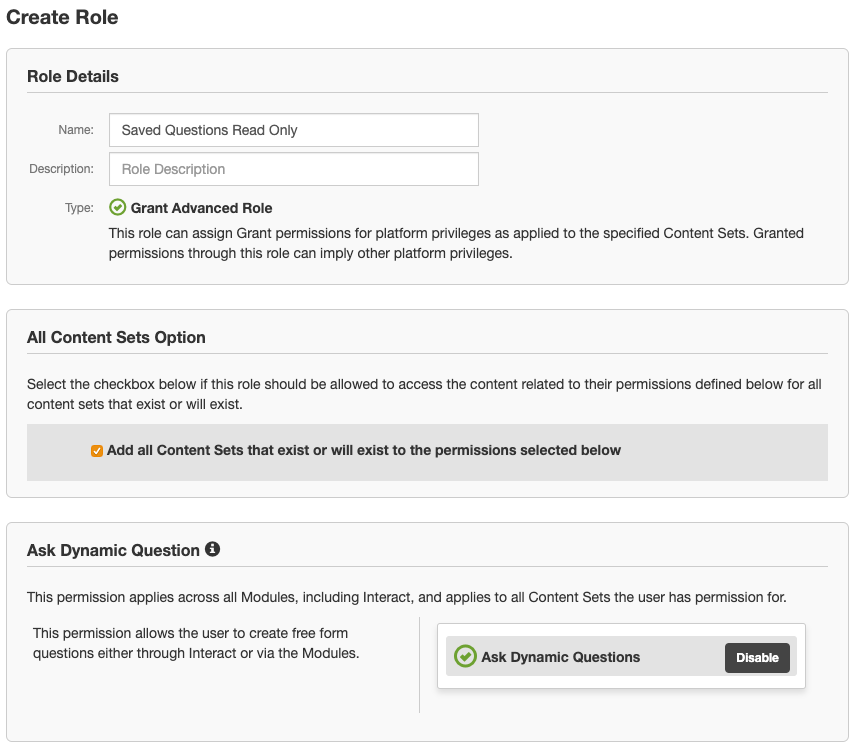Image resolution: width=860 pixels, height=754 pixels.
Task: Click the instruction starting with Select the checkbox below
Action: point(424,394)
